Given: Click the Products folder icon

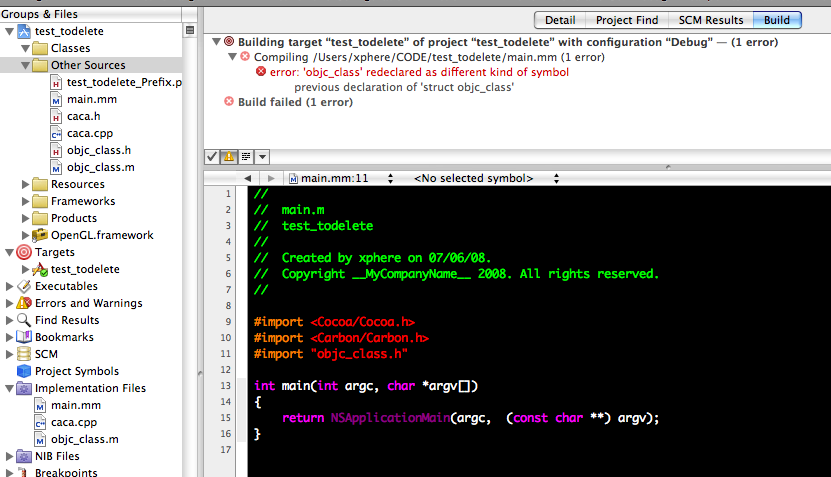Looking at the screenshot, I should pos(40,218).
